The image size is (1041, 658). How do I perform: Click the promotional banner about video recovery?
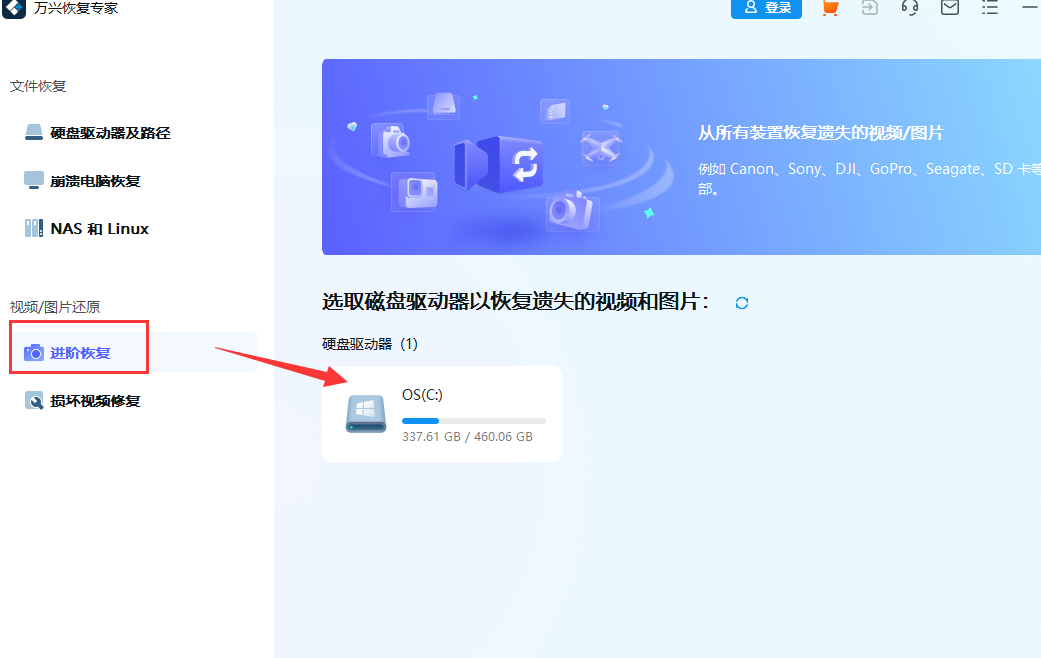(x=680, y=156)
